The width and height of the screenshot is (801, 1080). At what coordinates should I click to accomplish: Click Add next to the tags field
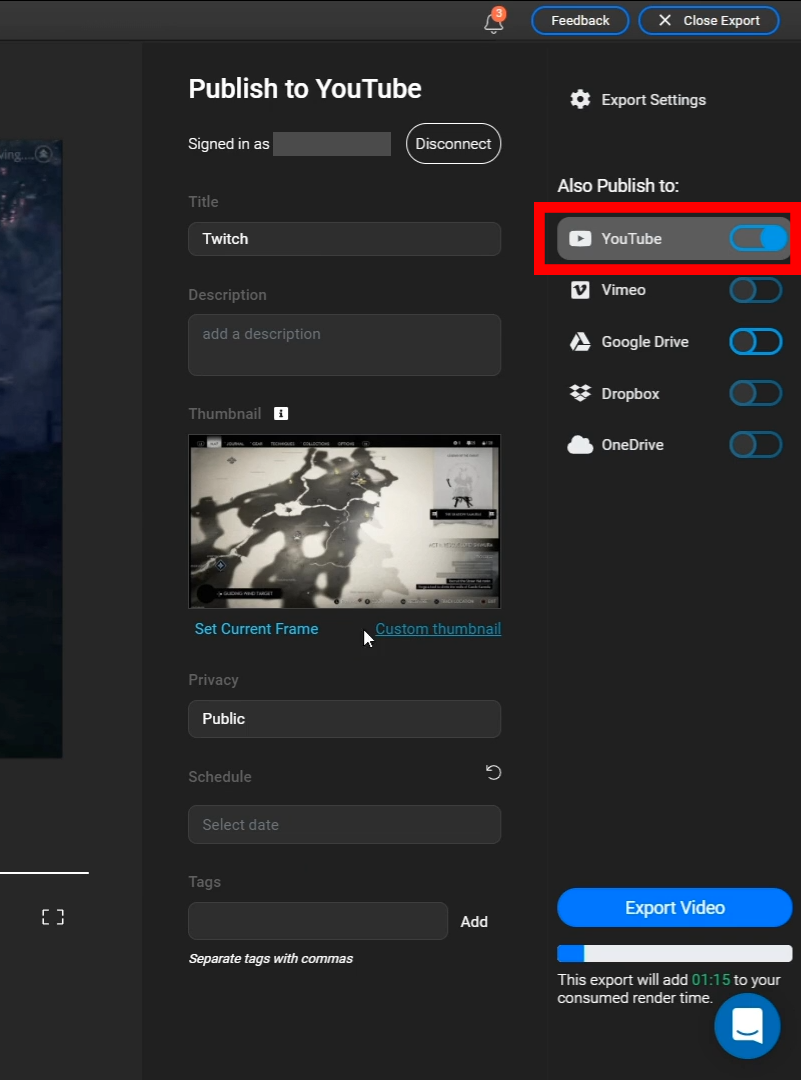(474, 922)
